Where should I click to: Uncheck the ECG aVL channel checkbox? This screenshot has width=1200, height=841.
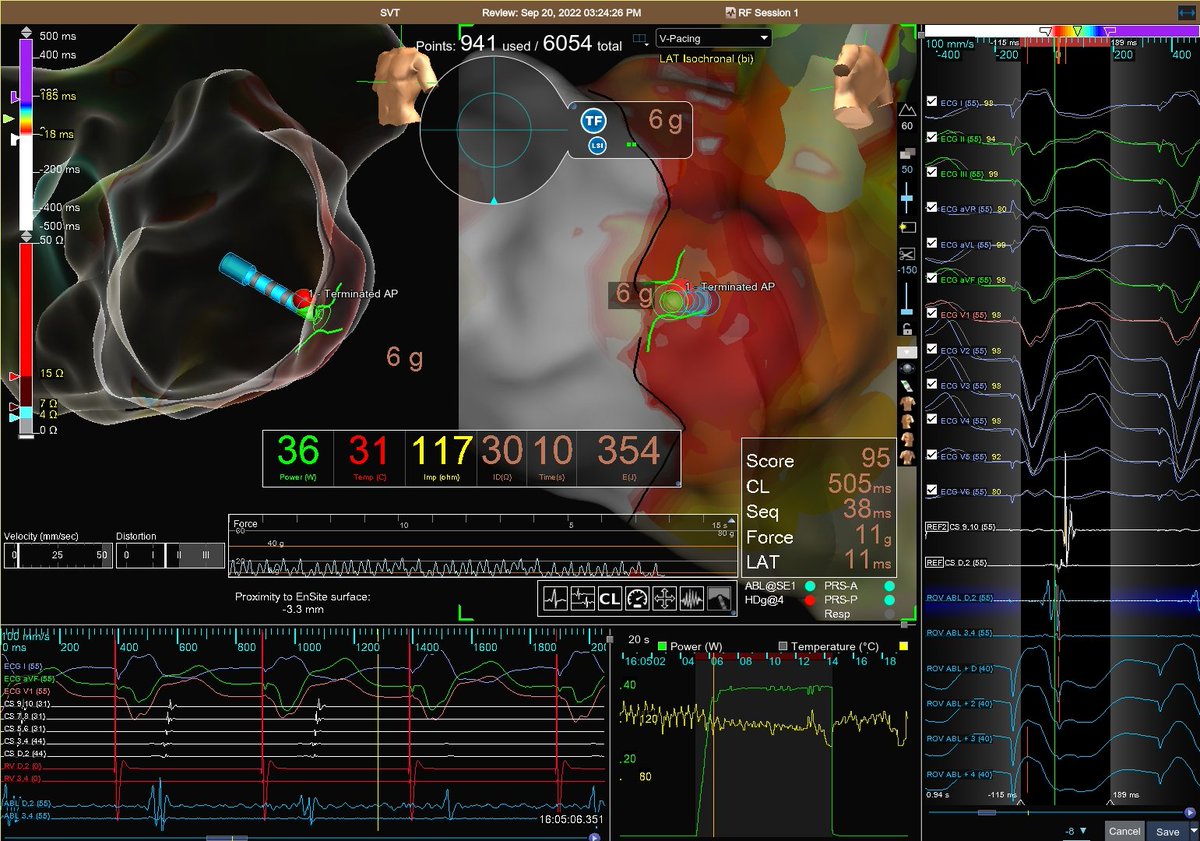pyautogui.click(x=932, y=243)
